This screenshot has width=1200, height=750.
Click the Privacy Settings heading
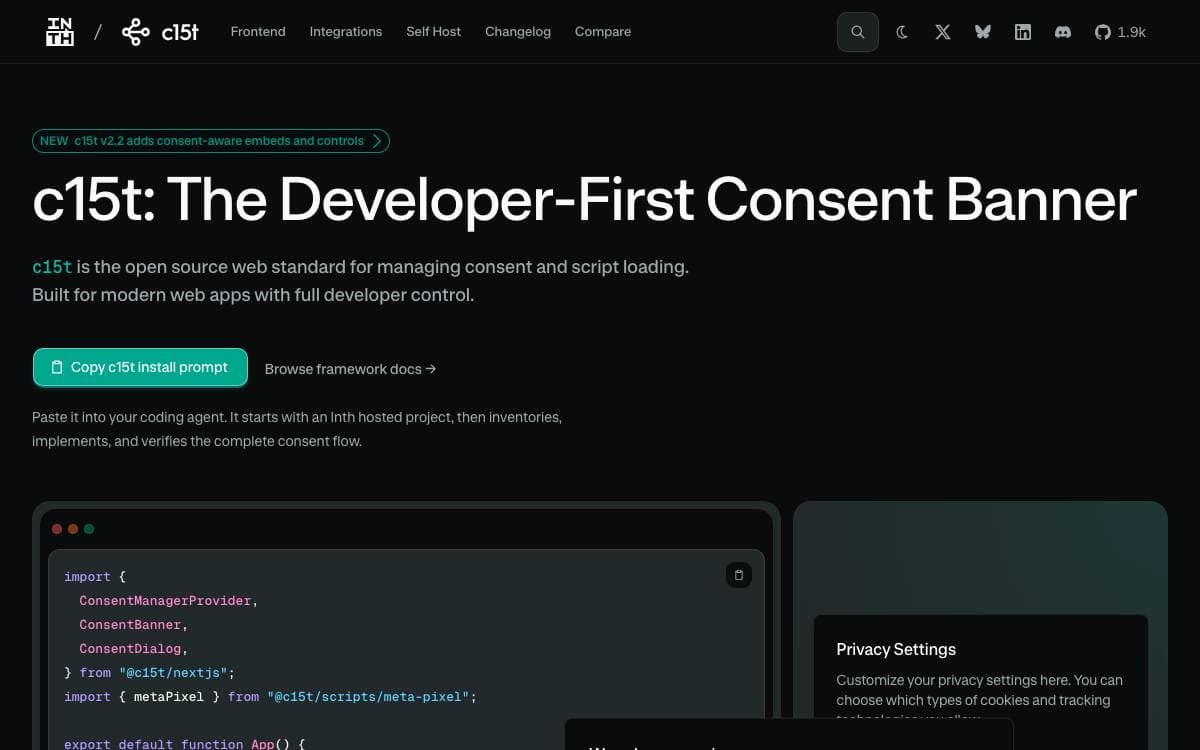tap(896, 649)
